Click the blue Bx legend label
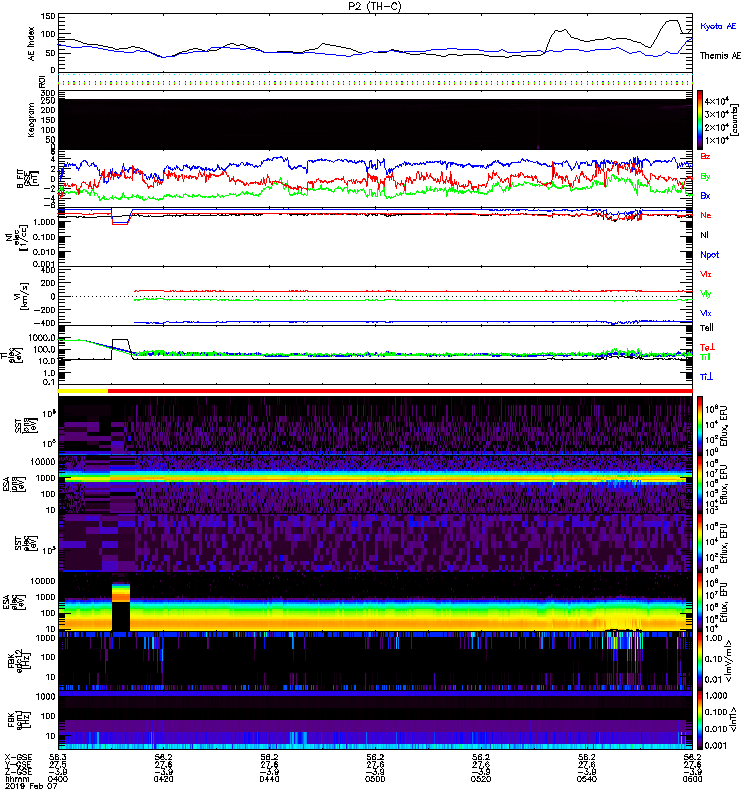 pyautogui.click(x=705, y=196)
